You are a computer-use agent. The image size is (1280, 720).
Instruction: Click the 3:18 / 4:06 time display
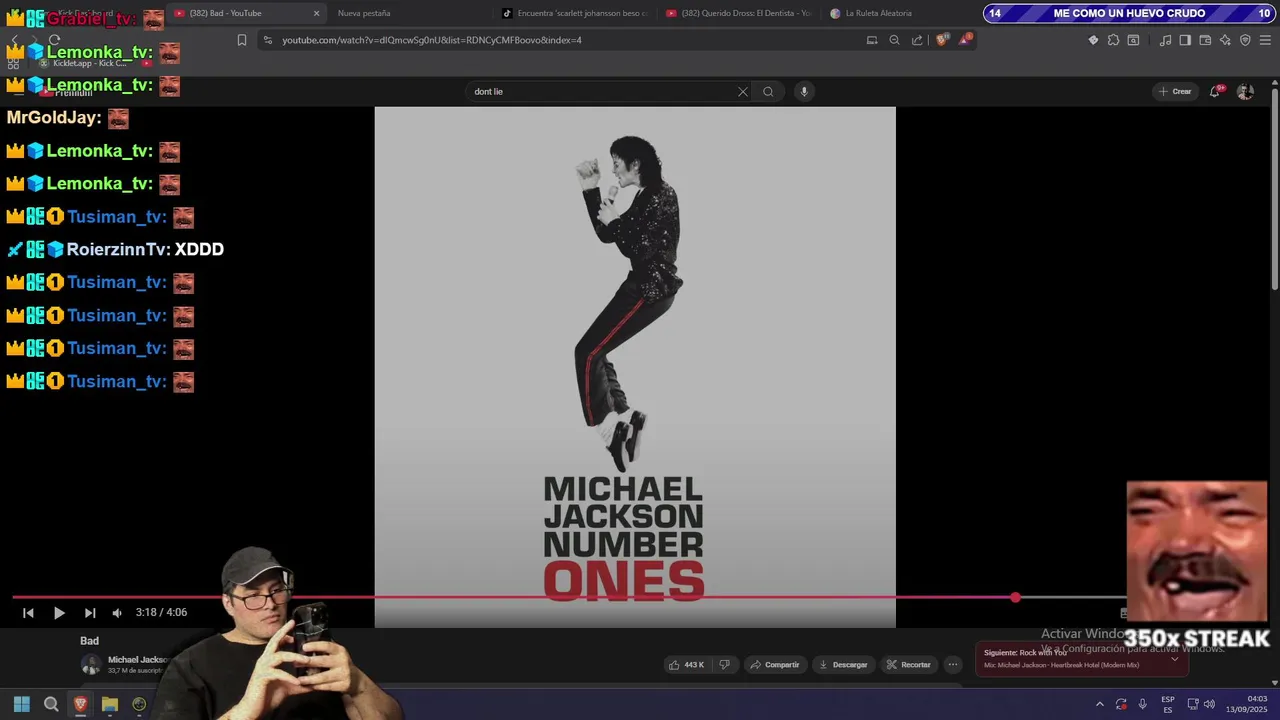pyautogui.click(x=162, y=613)
